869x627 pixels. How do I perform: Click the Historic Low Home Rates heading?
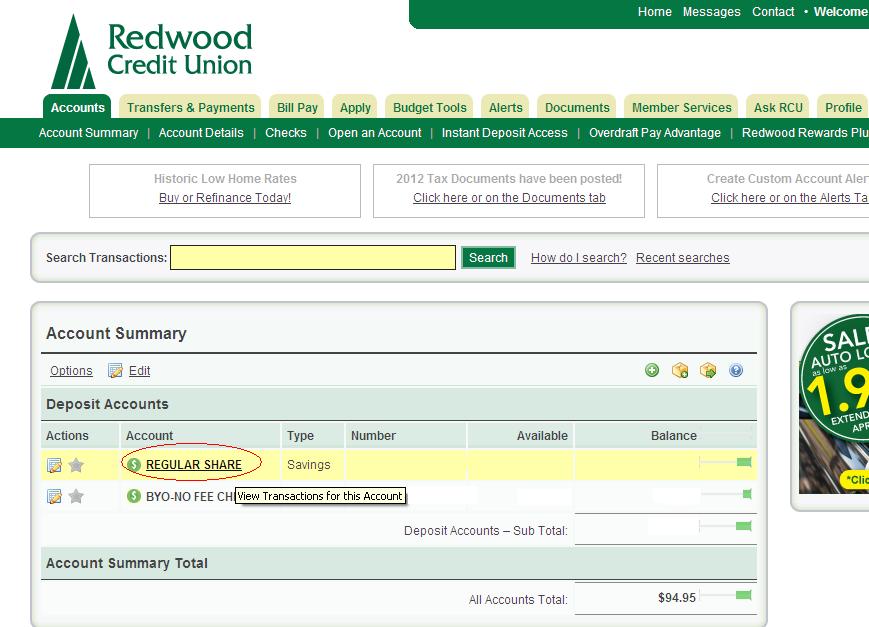click(225, 179)
